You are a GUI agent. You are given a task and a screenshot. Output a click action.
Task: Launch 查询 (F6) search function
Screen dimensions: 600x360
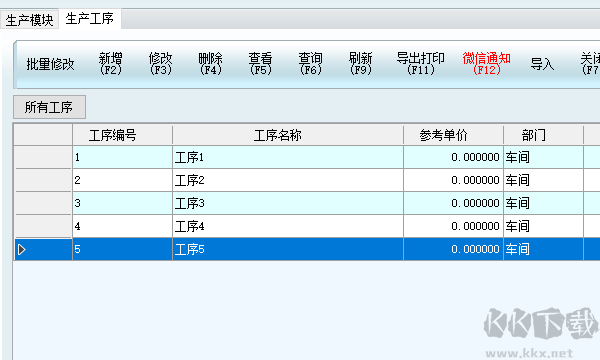(x=310, y=64)
